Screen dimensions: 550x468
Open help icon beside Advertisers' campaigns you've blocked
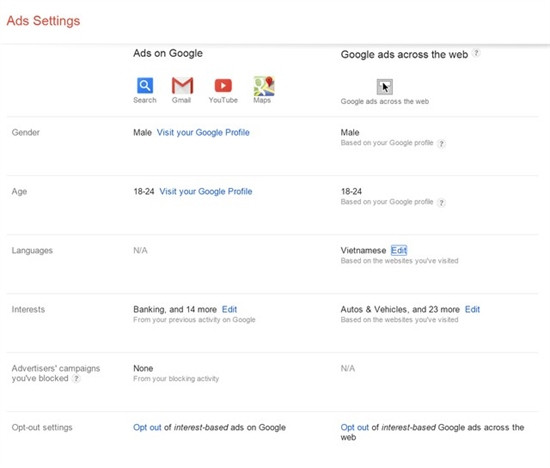[x=76, y=379]
